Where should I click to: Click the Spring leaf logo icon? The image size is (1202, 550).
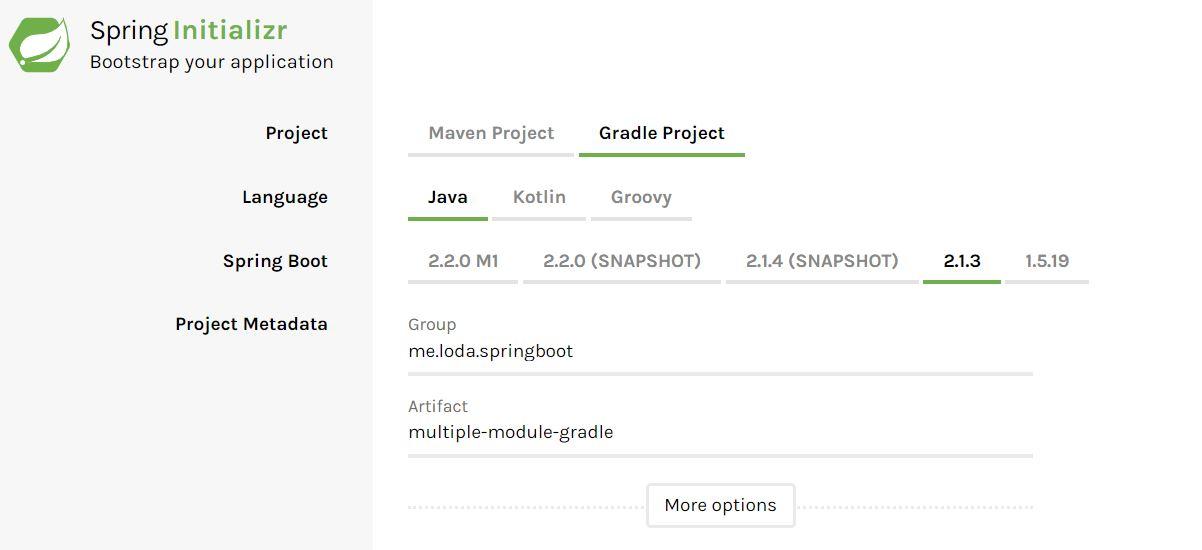[40, 44]
